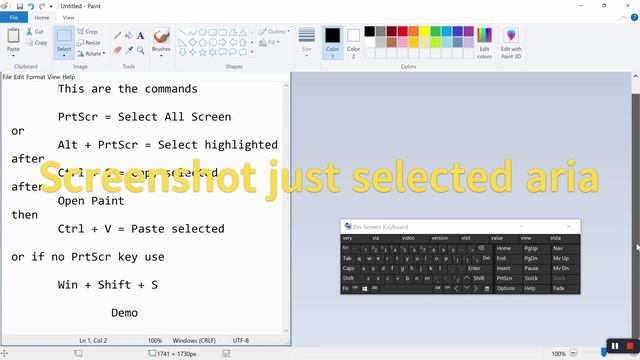Select the Eraser tool
The image size is (640, 360).
coord(118,50)
